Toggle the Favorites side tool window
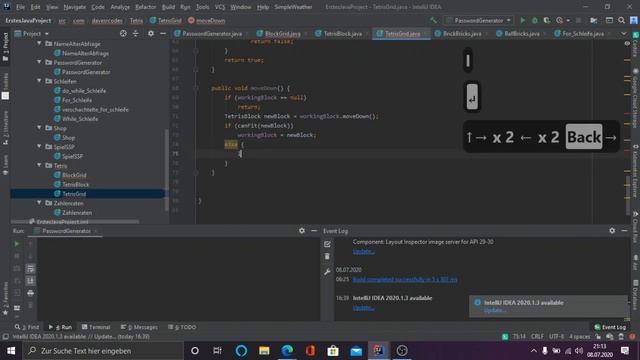Screen dimensions: 640x360 tap(5, 298)
